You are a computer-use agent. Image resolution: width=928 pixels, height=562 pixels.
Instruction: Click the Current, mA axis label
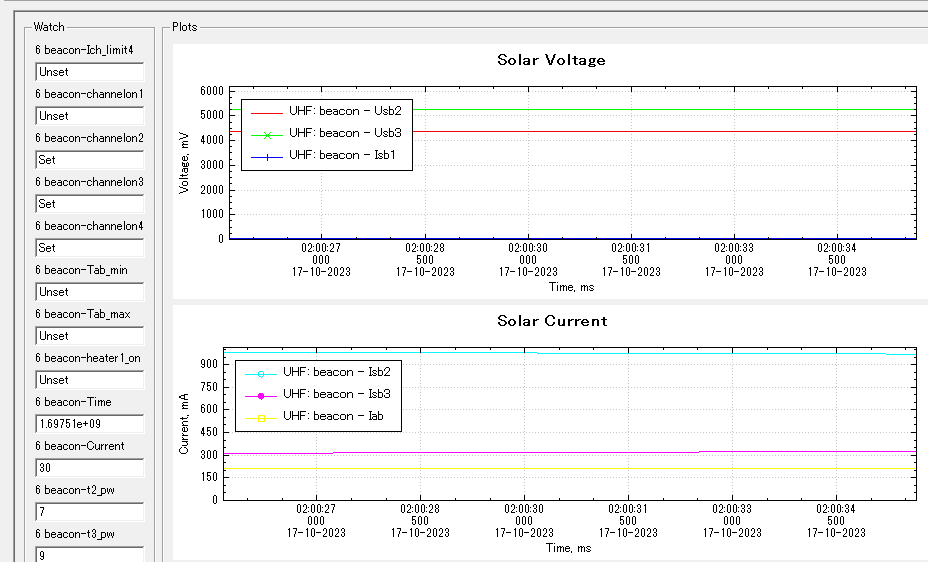pyautogui.click(x=184, y=424)
